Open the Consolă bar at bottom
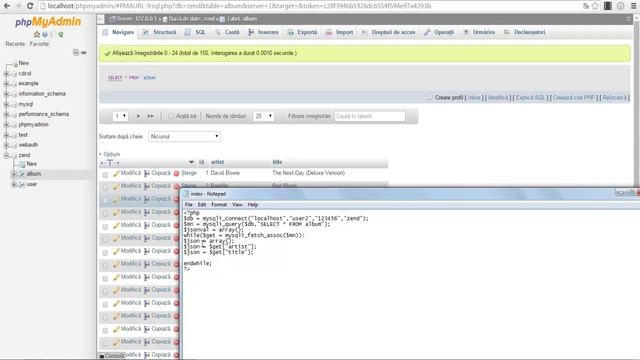Viewport: 640px width, 360px height. click(x=111, y=356)
